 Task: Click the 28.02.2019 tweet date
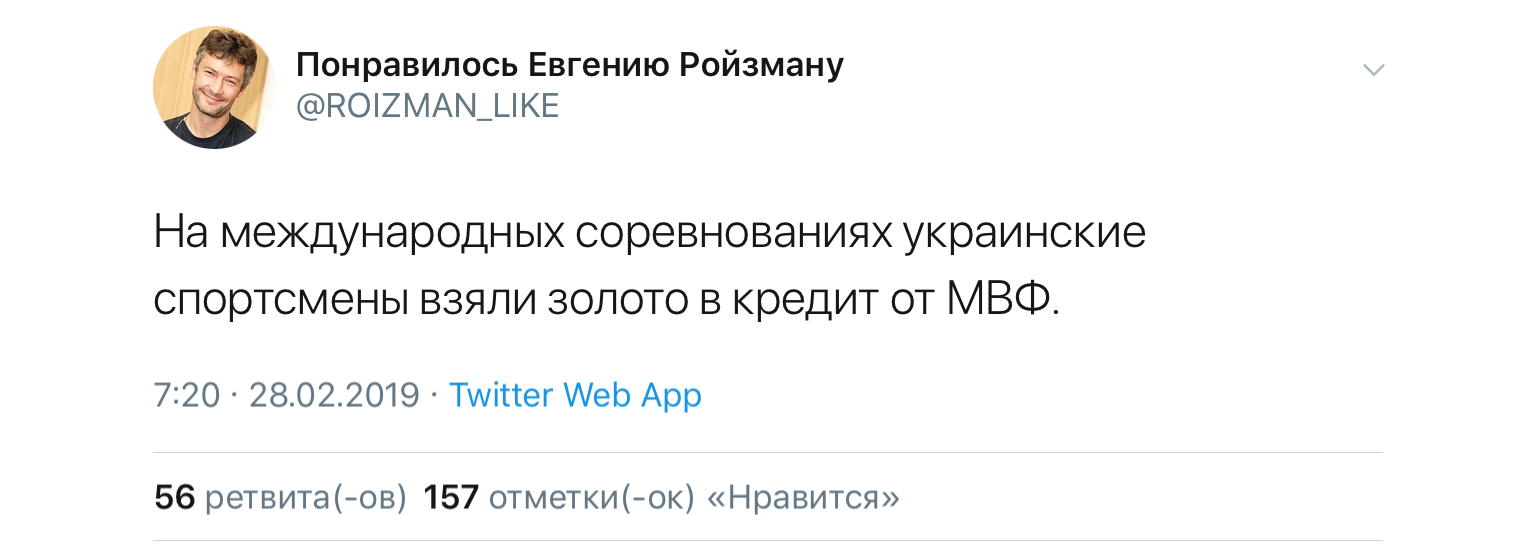point(334,395)
